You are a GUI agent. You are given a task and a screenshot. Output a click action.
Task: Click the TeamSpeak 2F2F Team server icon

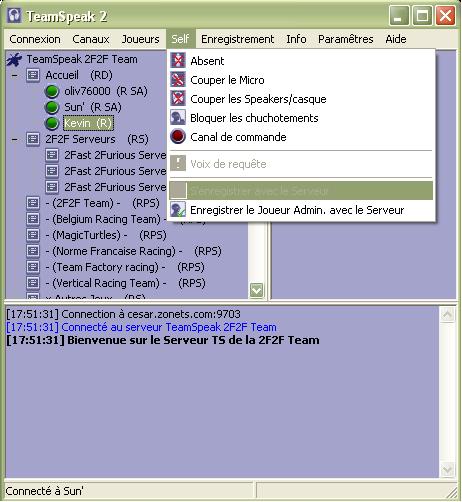(15, 60)
